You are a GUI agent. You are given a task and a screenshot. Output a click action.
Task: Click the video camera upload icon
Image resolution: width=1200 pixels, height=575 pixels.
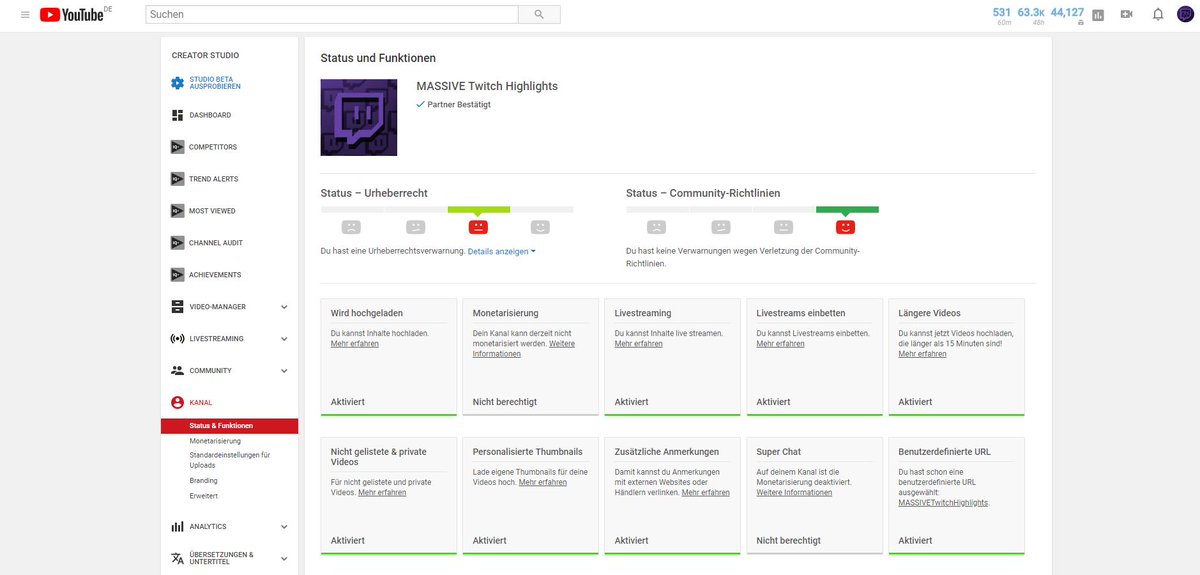(x=1127, y=15)
